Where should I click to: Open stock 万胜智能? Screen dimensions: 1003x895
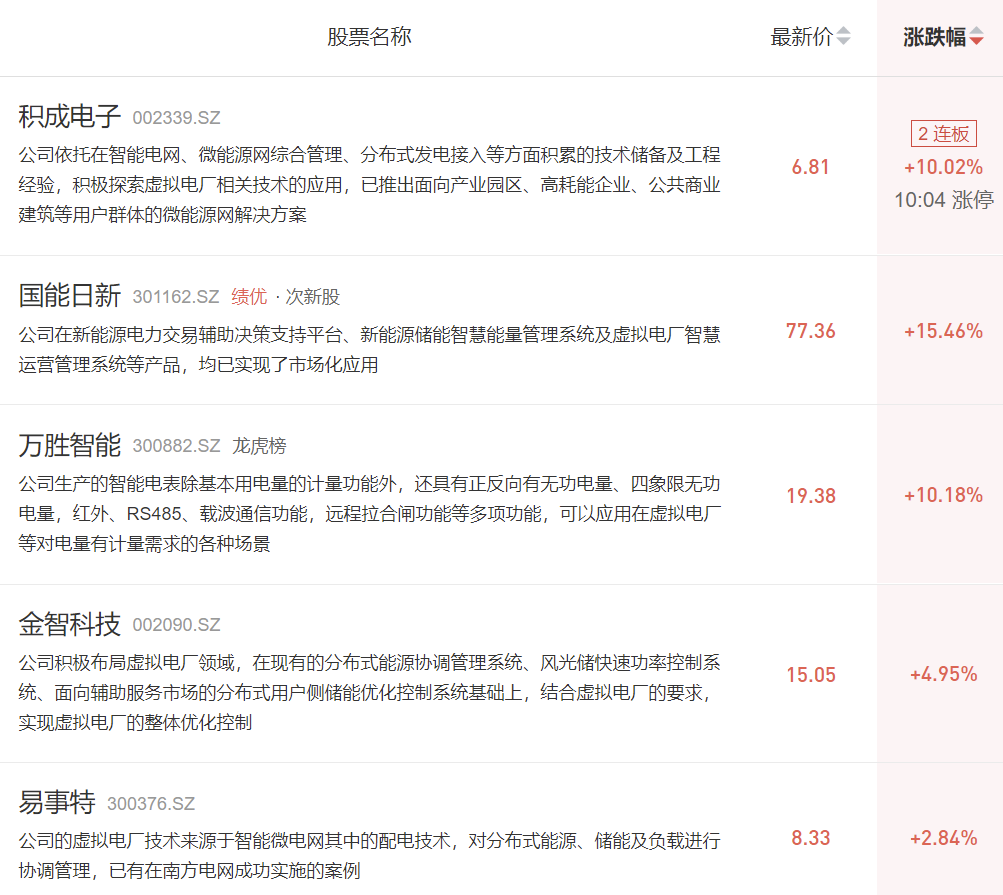[x=70, y=445]
